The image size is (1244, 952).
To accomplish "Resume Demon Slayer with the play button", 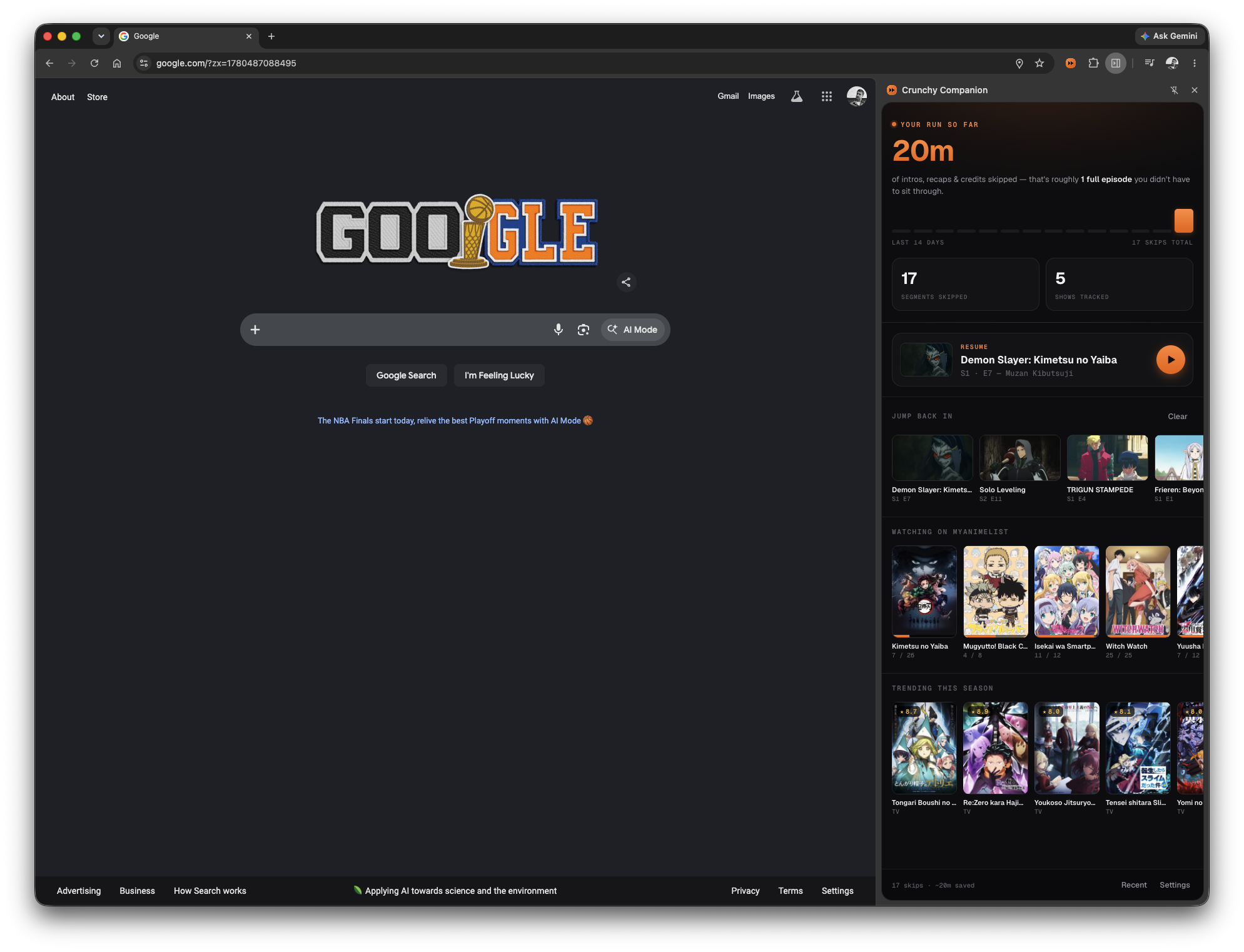I will (x=1171, y=360).
